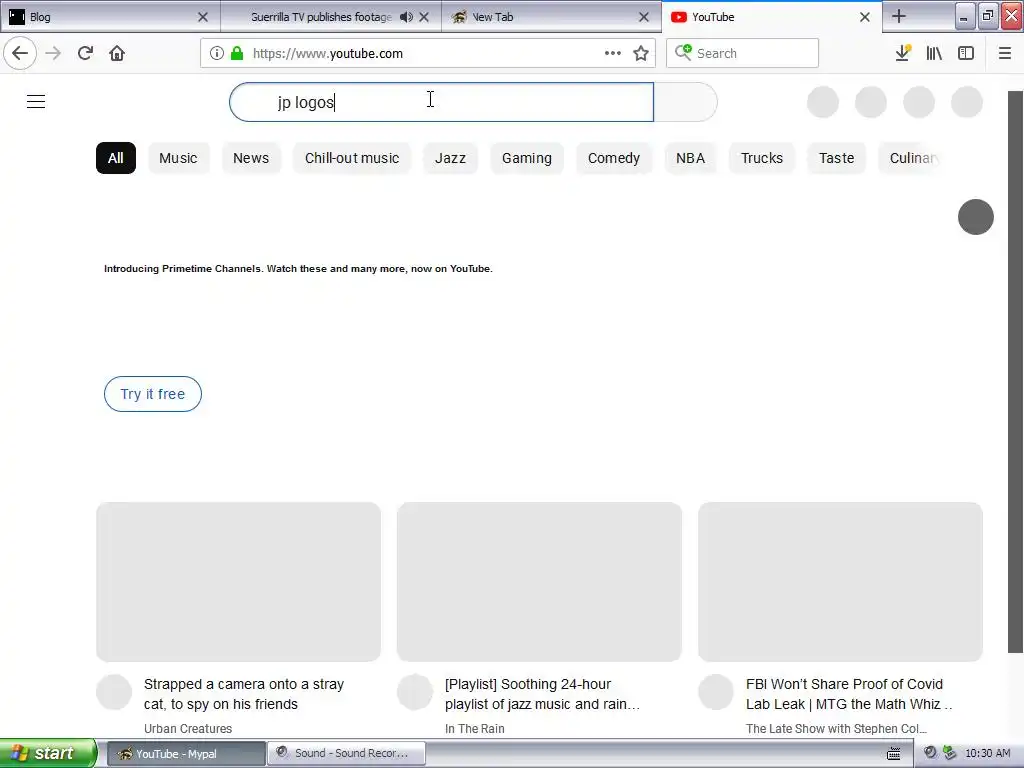Visit The Late Show with Stephen Colbert channel
Image resolution: width=1024 pixels, height=768 pixels.
point(836,729)
